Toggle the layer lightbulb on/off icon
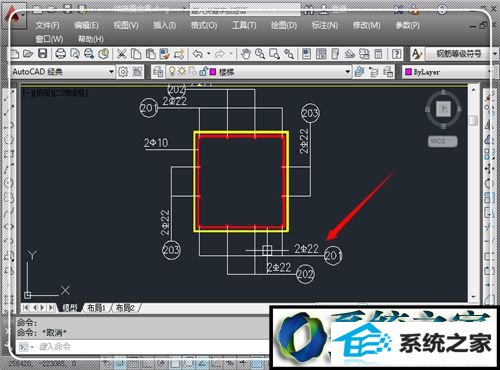The height and width of the screenshot is (370, 500). 172,71
